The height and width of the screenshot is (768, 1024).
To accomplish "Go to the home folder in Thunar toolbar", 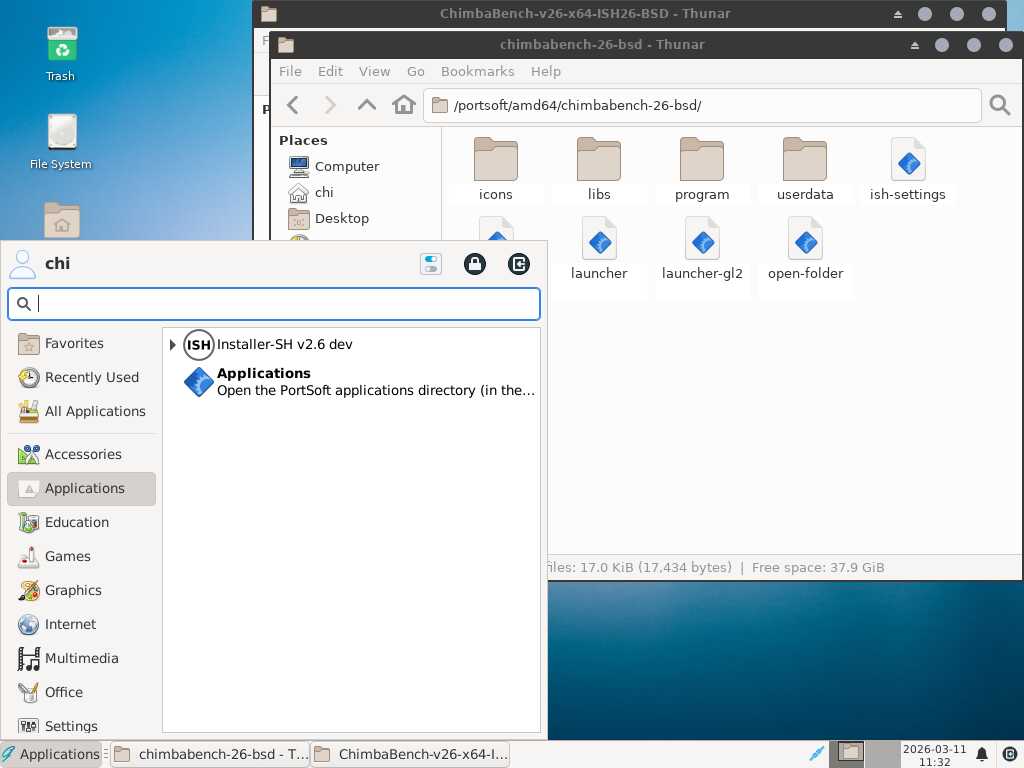I will 404,105.
